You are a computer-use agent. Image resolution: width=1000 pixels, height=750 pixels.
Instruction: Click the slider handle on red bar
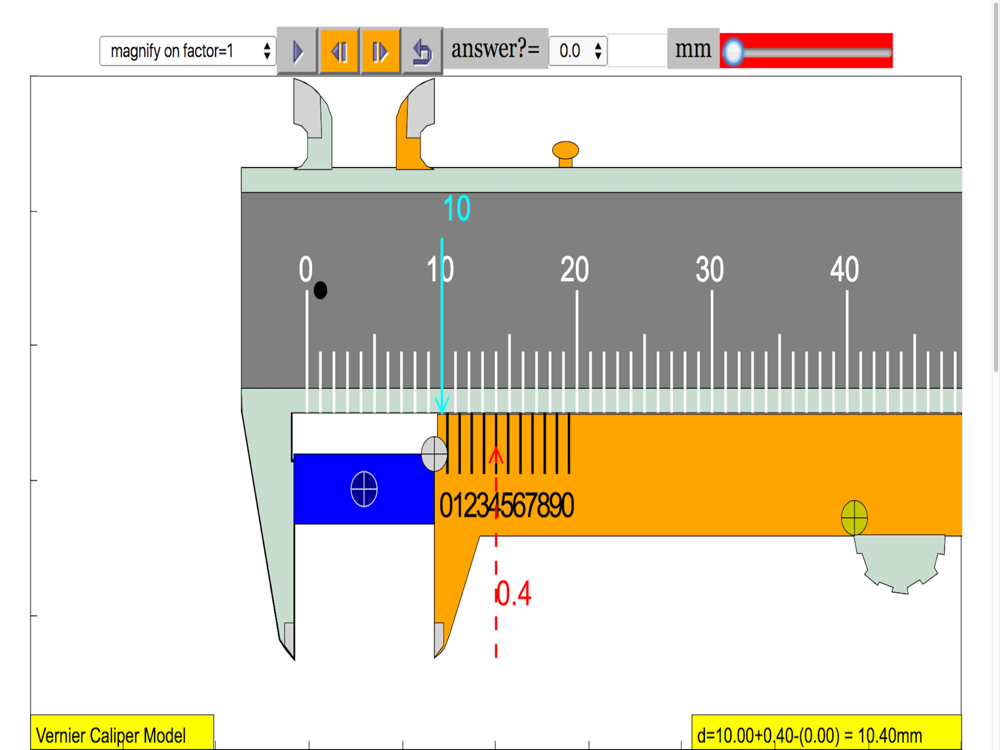(x=733, y=52)
